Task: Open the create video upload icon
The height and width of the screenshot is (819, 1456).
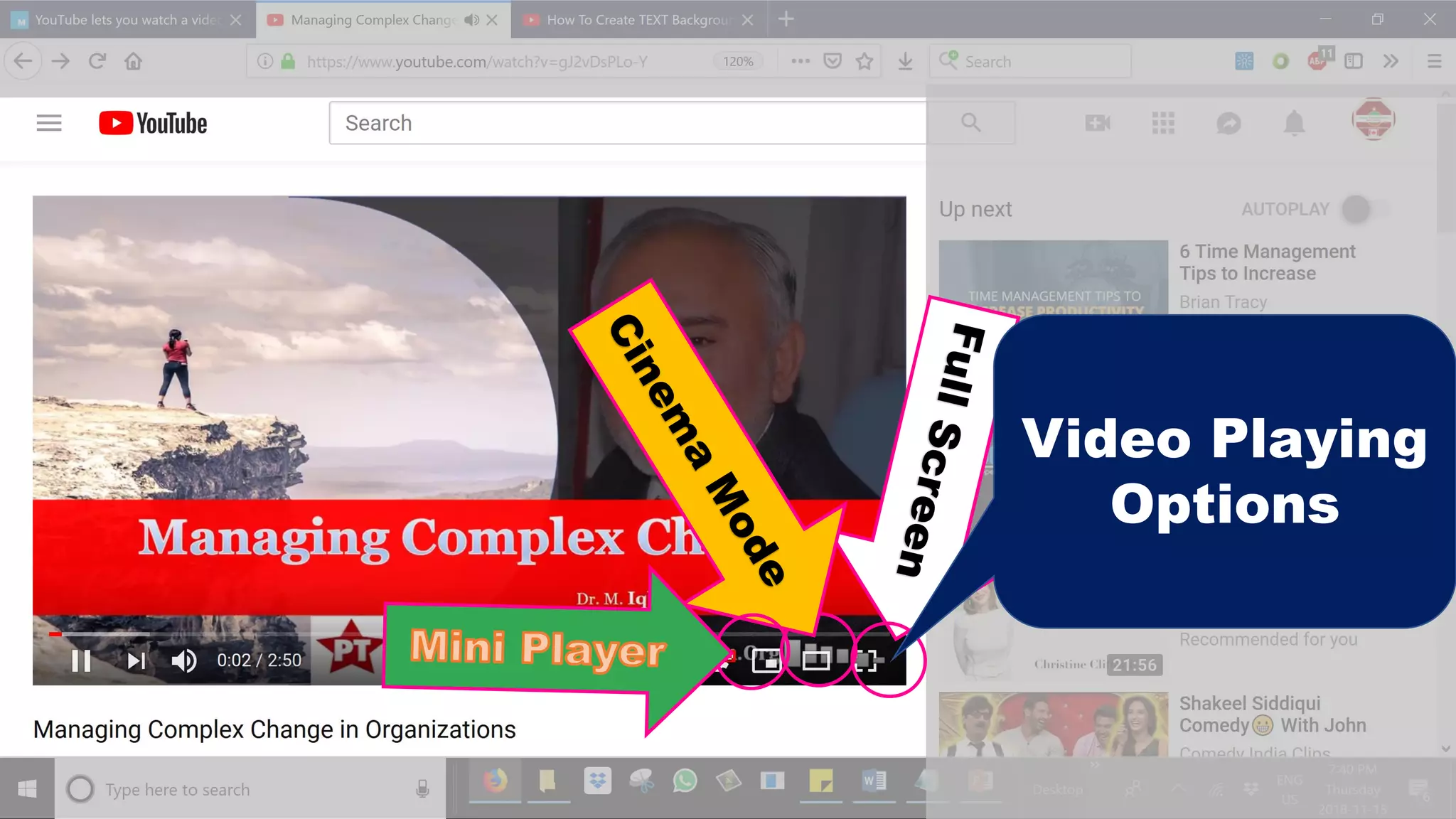Action: pos(1098,123)
